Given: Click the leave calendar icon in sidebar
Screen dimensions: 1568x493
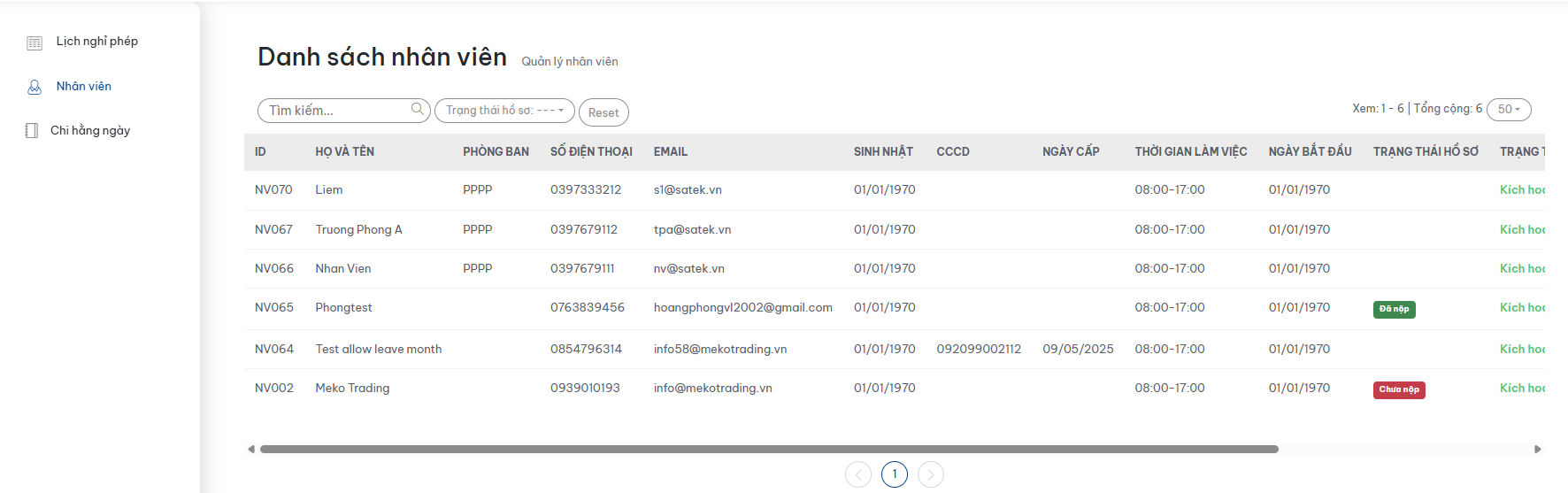Looking at the screenshot, I should point(35,42).
